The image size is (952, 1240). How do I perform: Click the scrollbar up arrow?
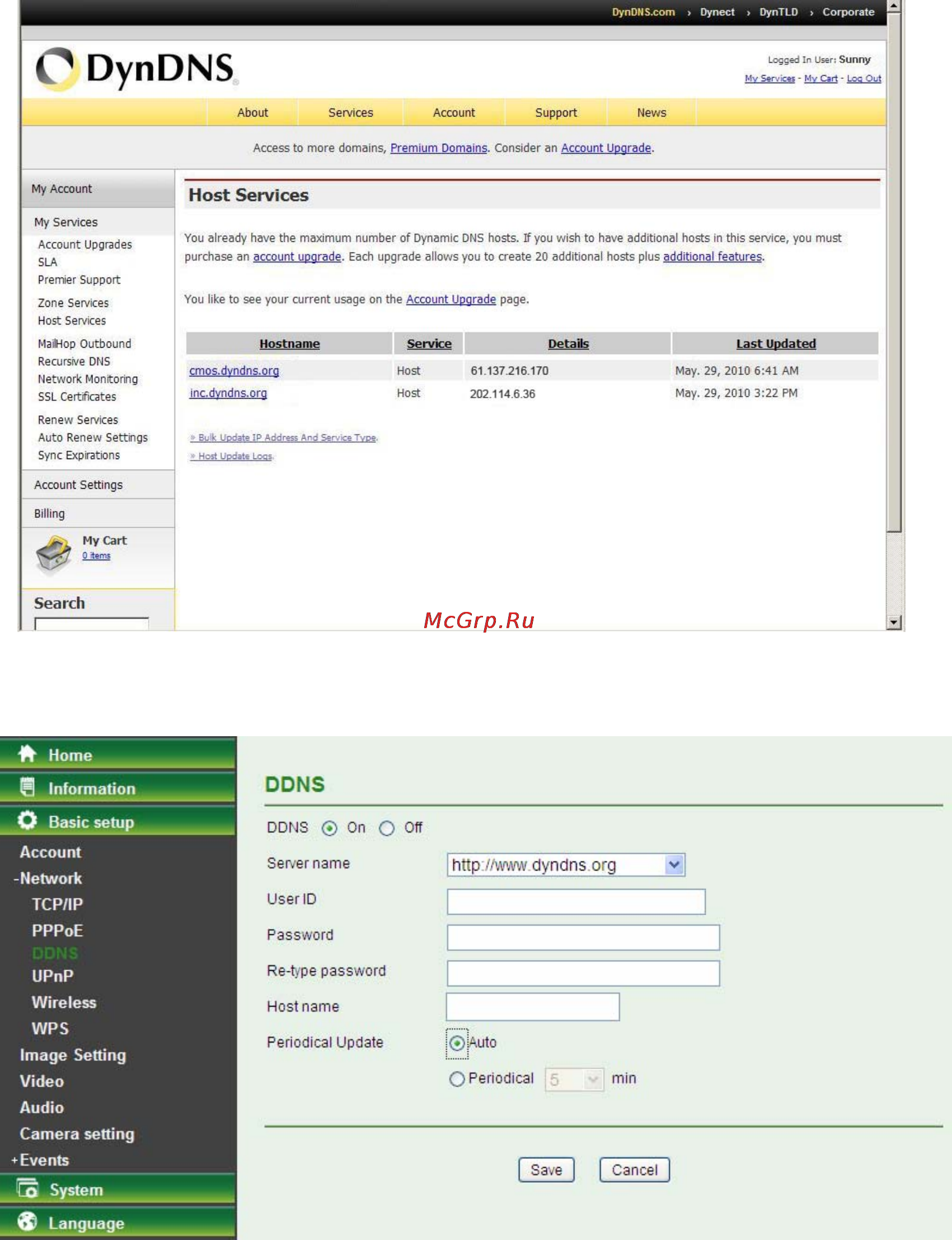click(x=894, y=6)
